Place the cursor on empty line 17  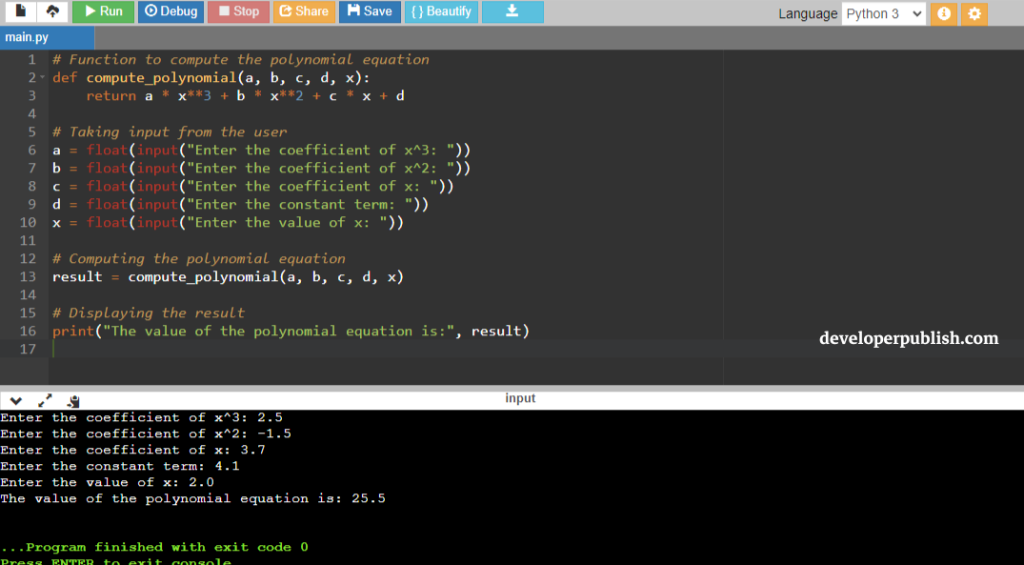coord(385,349)
